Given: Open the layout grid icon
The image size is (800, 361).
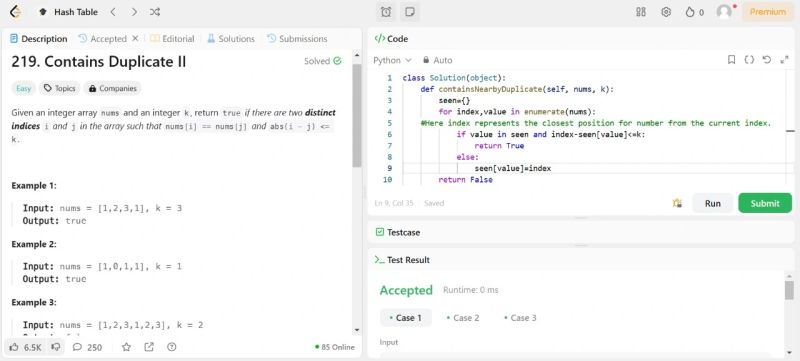Looking at the screenshot, I should click(x=641, y=12).
